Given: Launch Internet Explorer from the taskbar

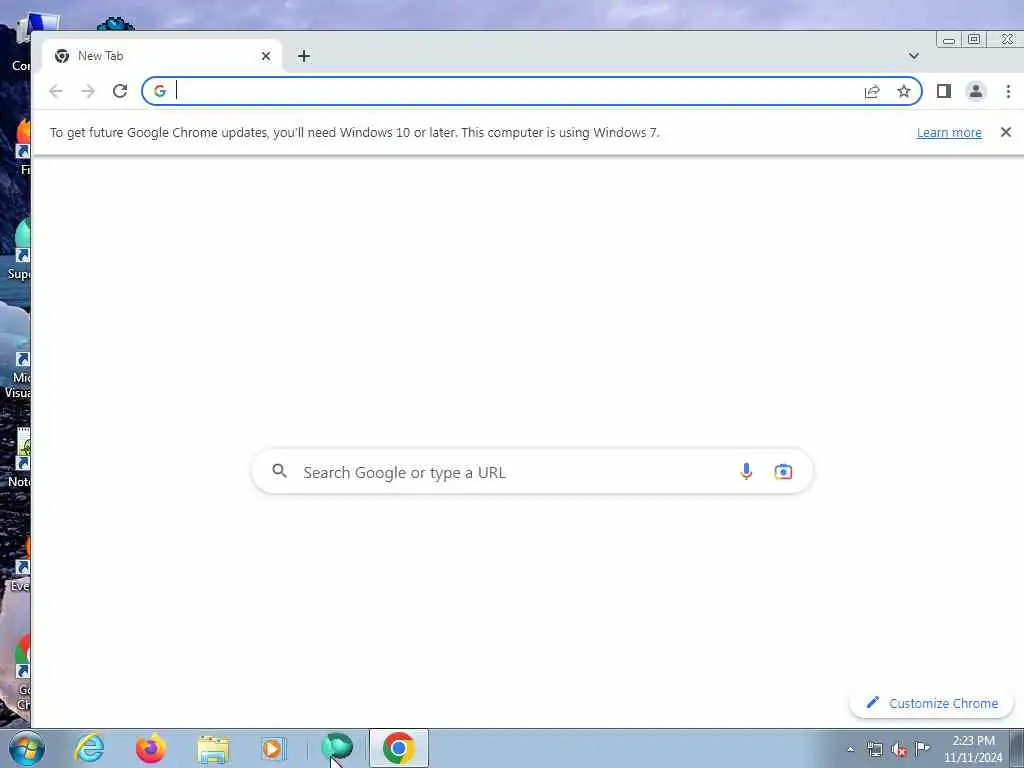Looking at the screenshot, I should click(89, 748).
